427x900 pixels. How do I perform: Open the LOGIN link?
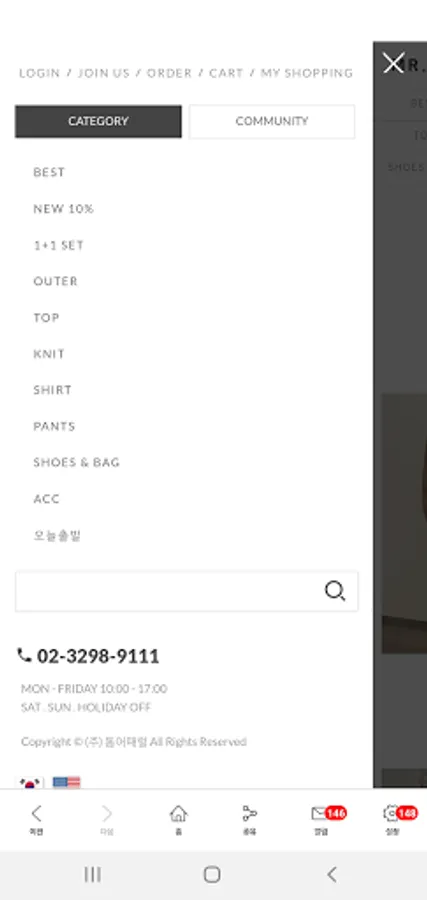coord(40,73)
